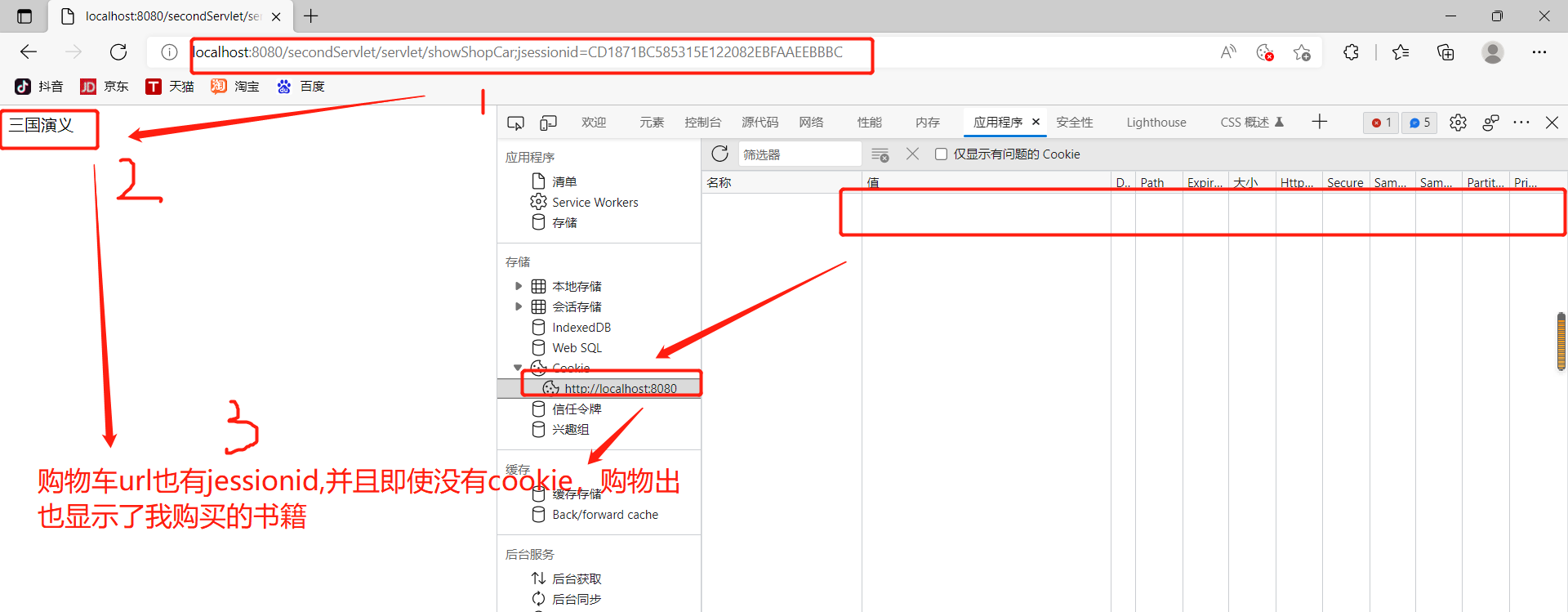The width and height of the screenshot is (1568, 612).
Task: Open DevTools customize menu dots
Action: point(1521,123)
